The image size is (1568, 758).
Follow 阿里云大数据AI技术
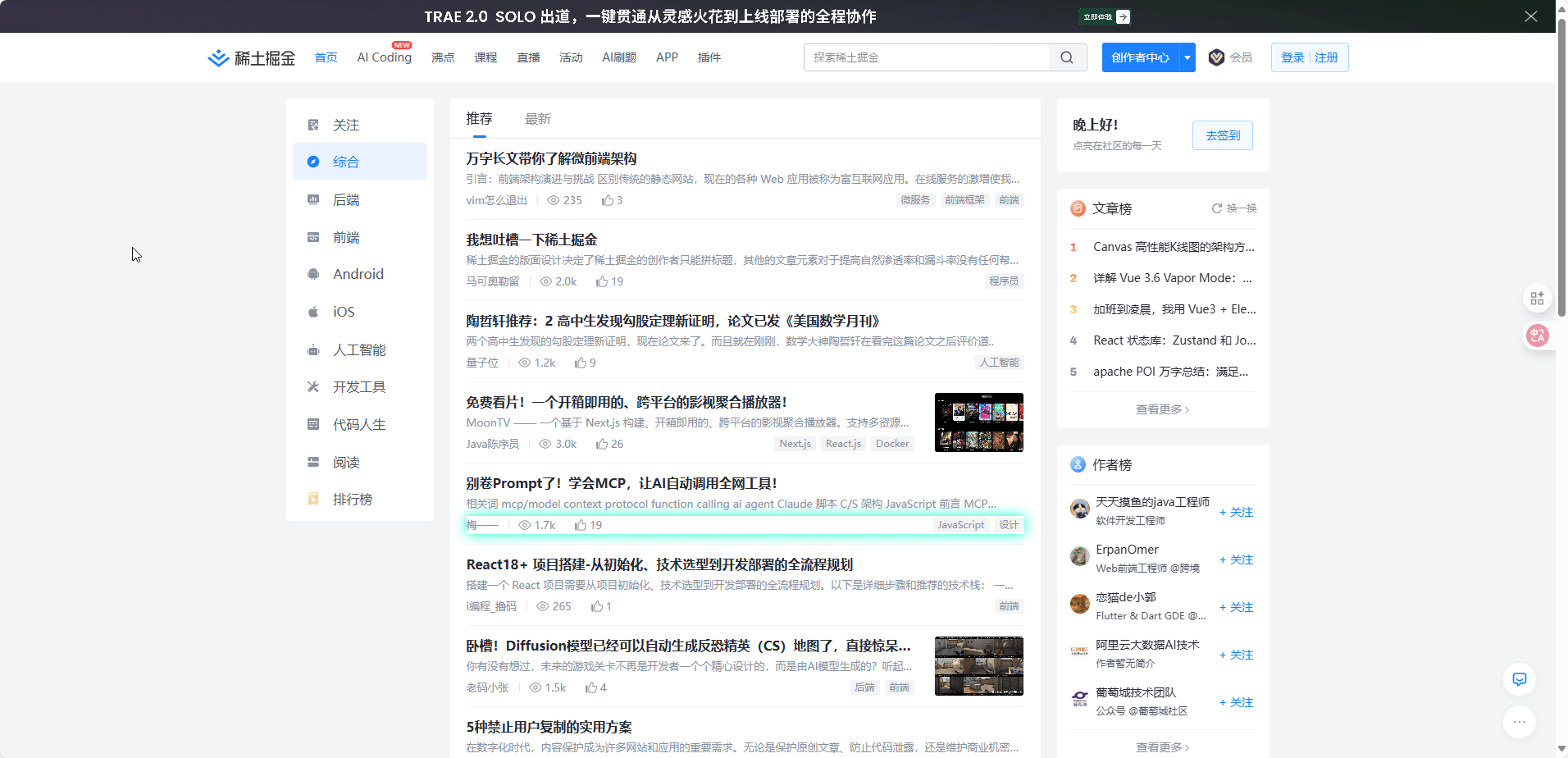1236,655
